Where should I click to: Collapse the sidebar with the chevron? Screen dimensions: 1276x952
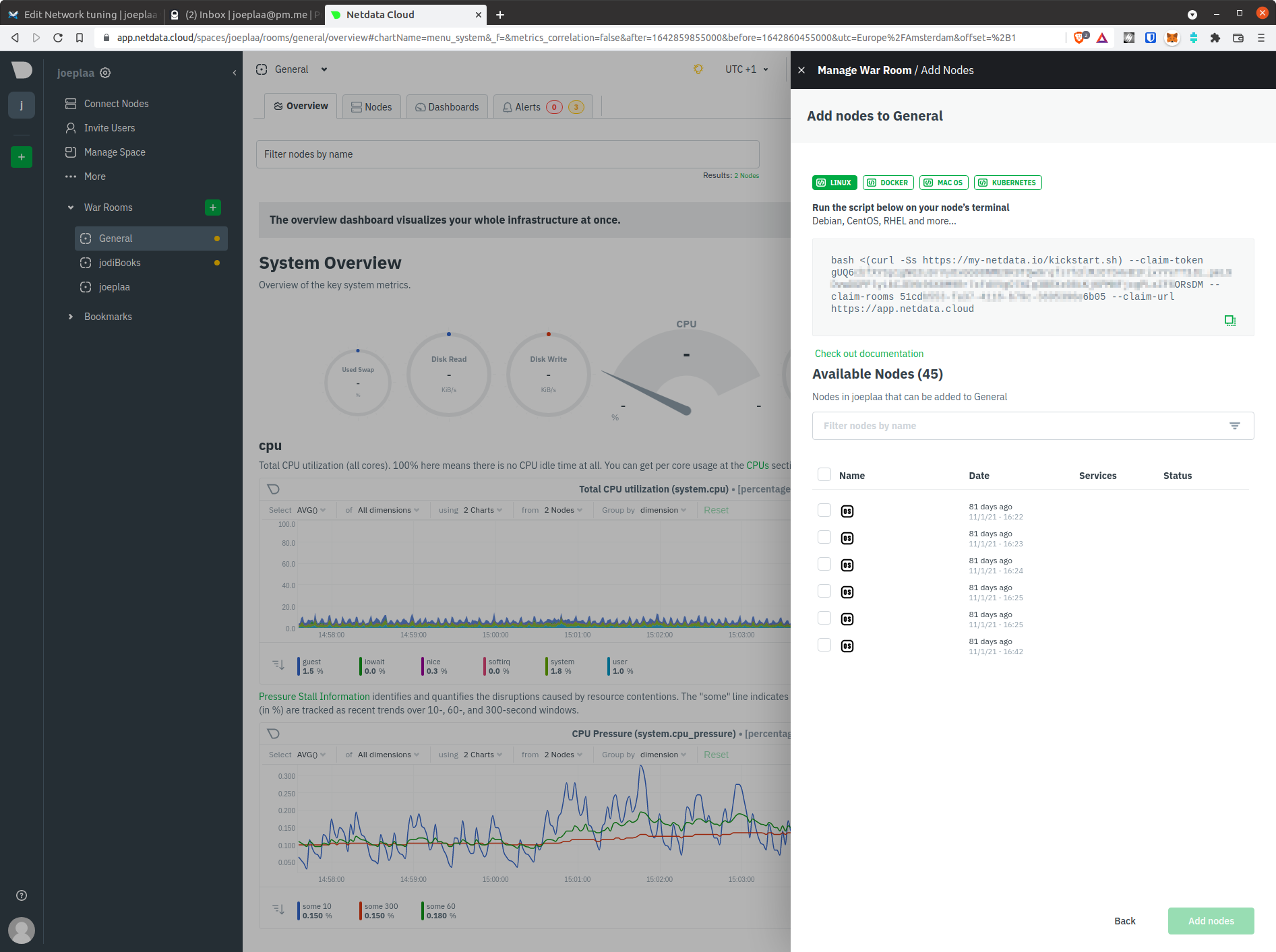[x=235, y=73]
